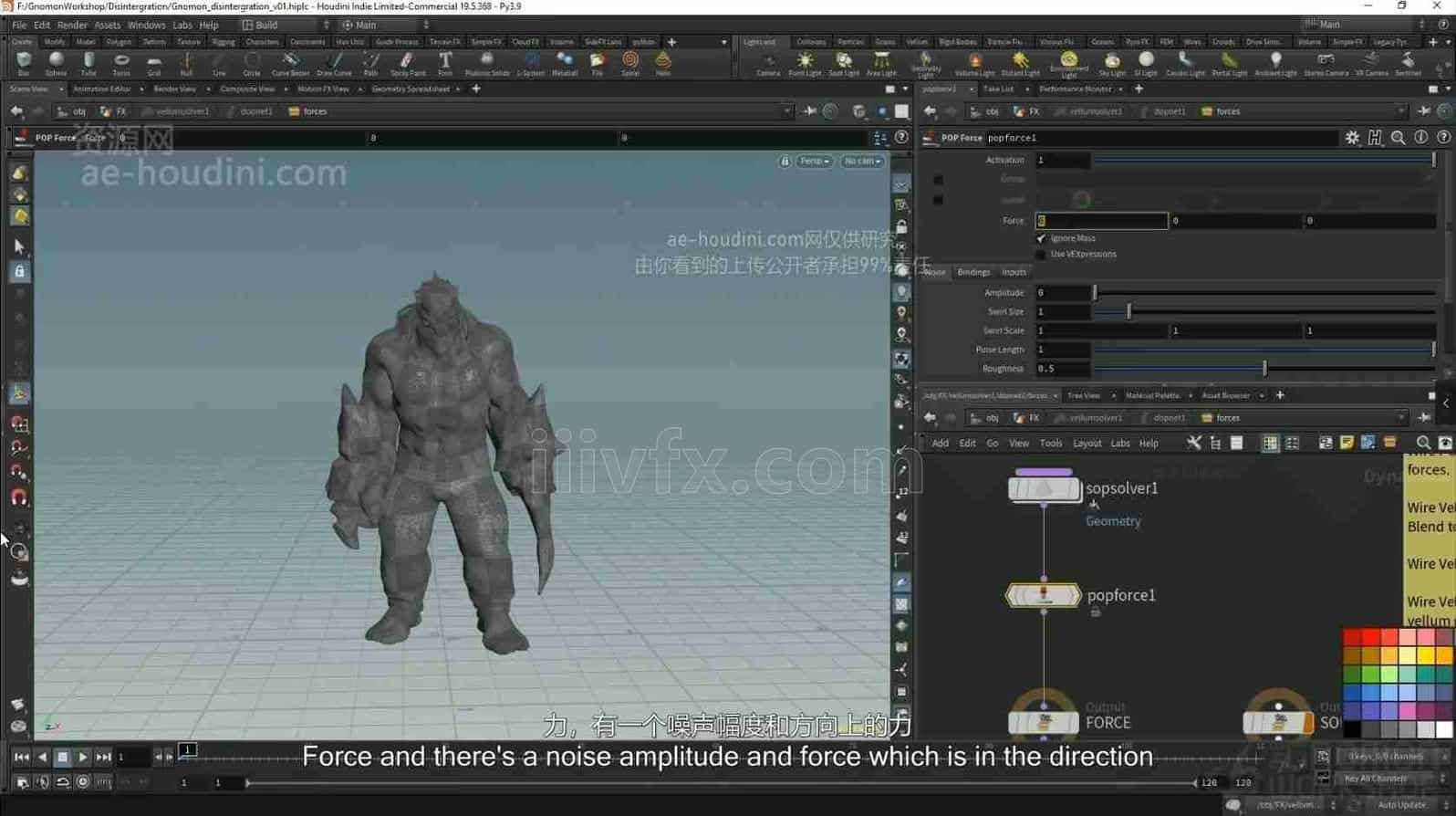Toggle viewport lock icon
Image resolution: width=1456 pixels, height=816 pixels.
pos(785,162)
